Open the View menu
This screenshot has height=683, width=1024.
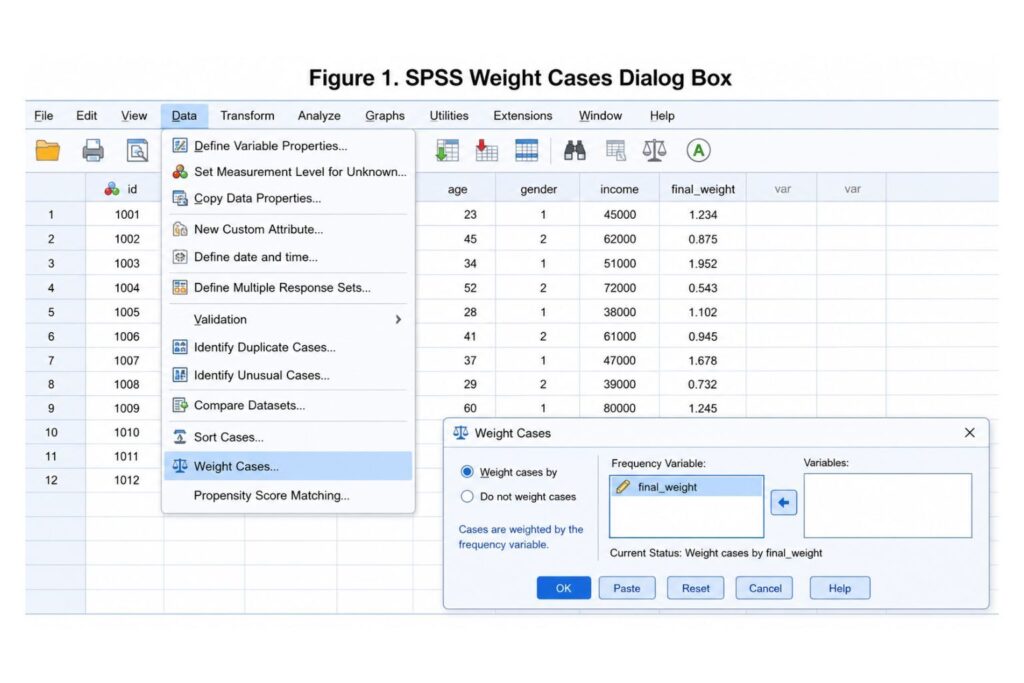click(134, 116)
